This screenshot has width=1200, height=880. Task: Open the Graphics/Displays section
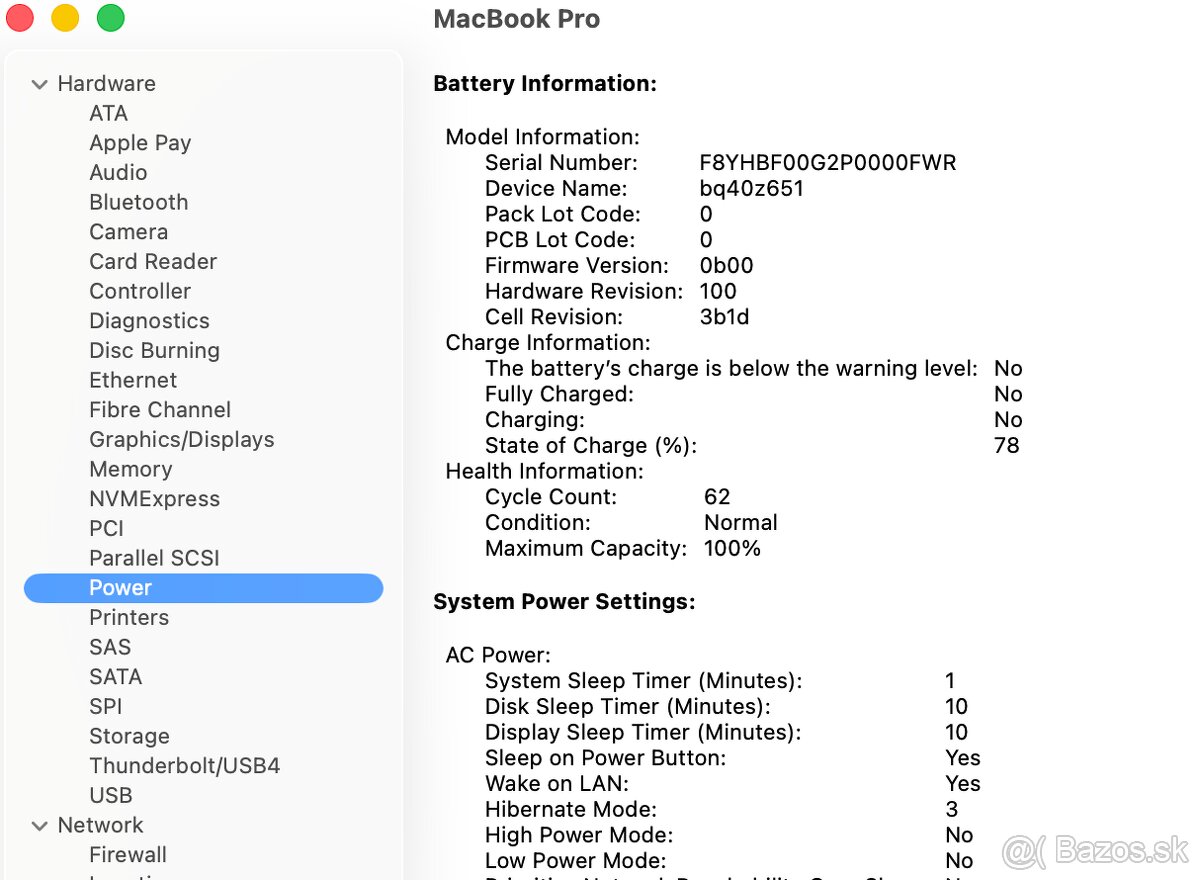coord(181,439)
